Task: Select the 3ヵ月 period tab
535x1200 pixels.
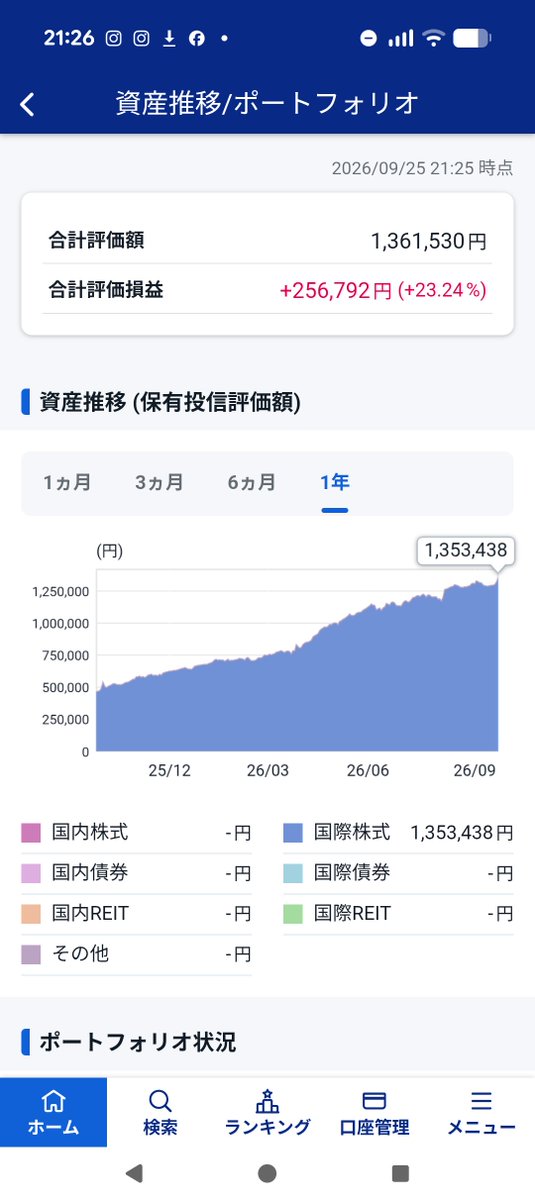Action: (159, 483)
